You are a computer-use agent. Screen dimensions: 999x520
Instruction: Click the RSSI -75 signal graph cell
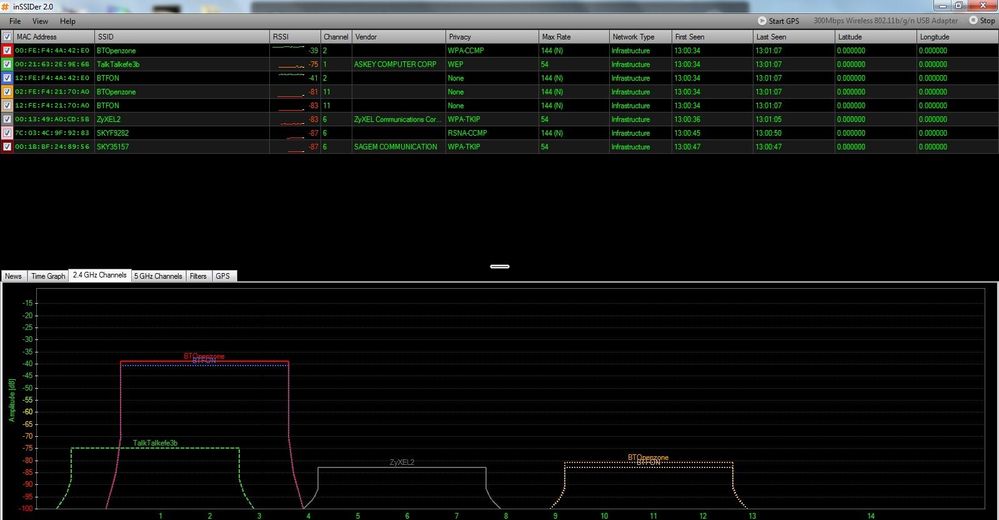(294, 64)
